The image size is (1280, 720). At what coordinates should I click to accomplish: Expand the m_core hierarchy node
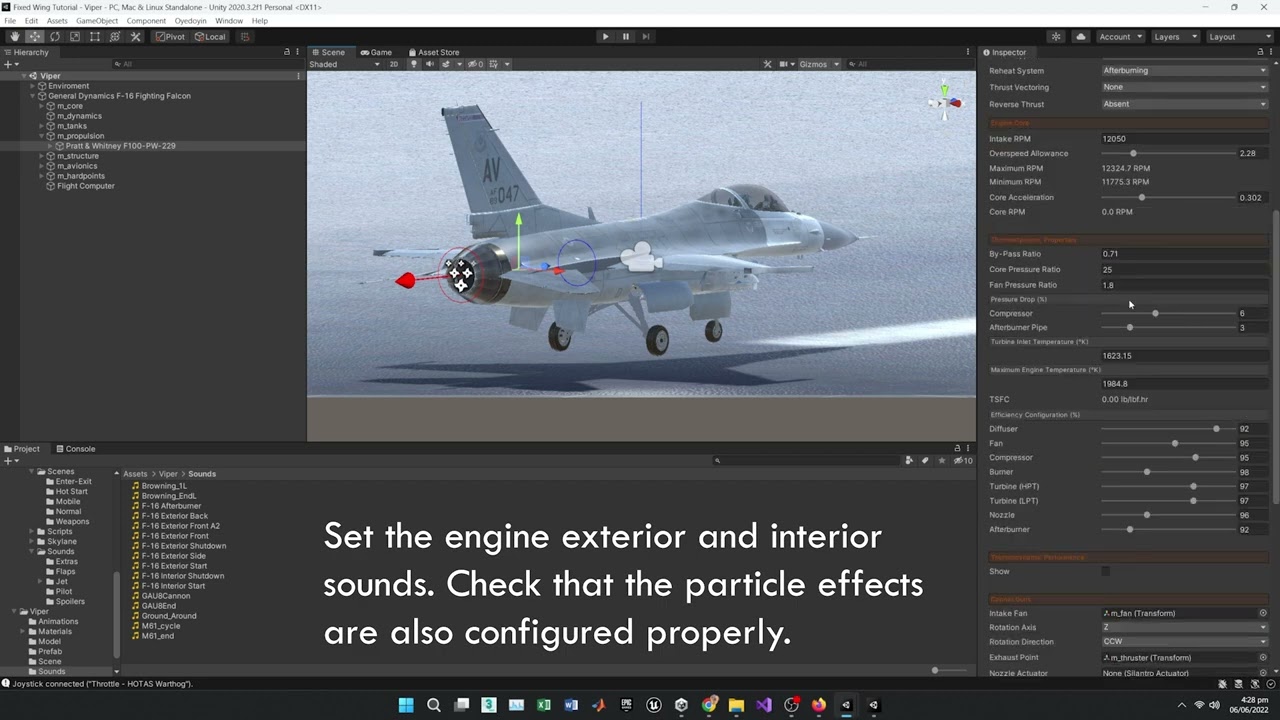coord(42,106)
